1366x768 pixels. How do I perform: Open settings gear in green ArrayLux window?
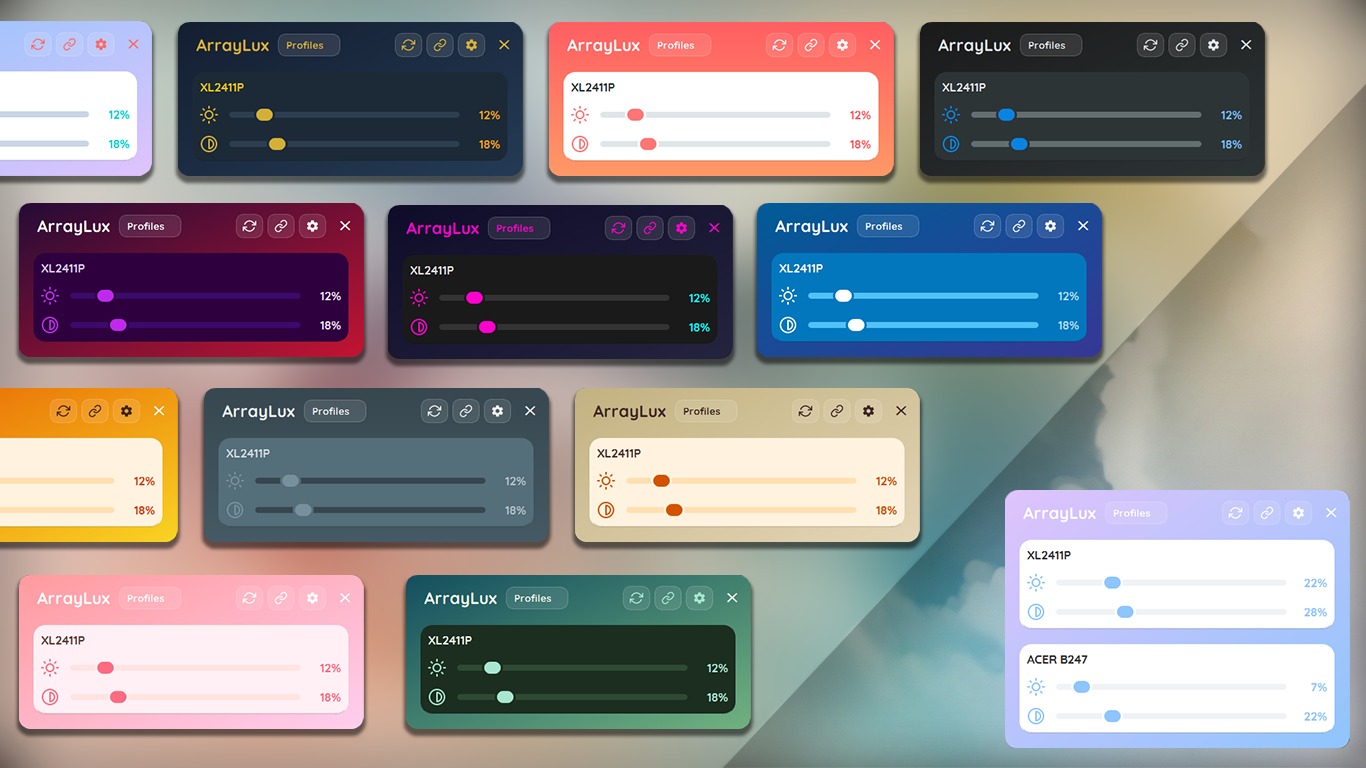pyautogui.click(x=700, y=598)
